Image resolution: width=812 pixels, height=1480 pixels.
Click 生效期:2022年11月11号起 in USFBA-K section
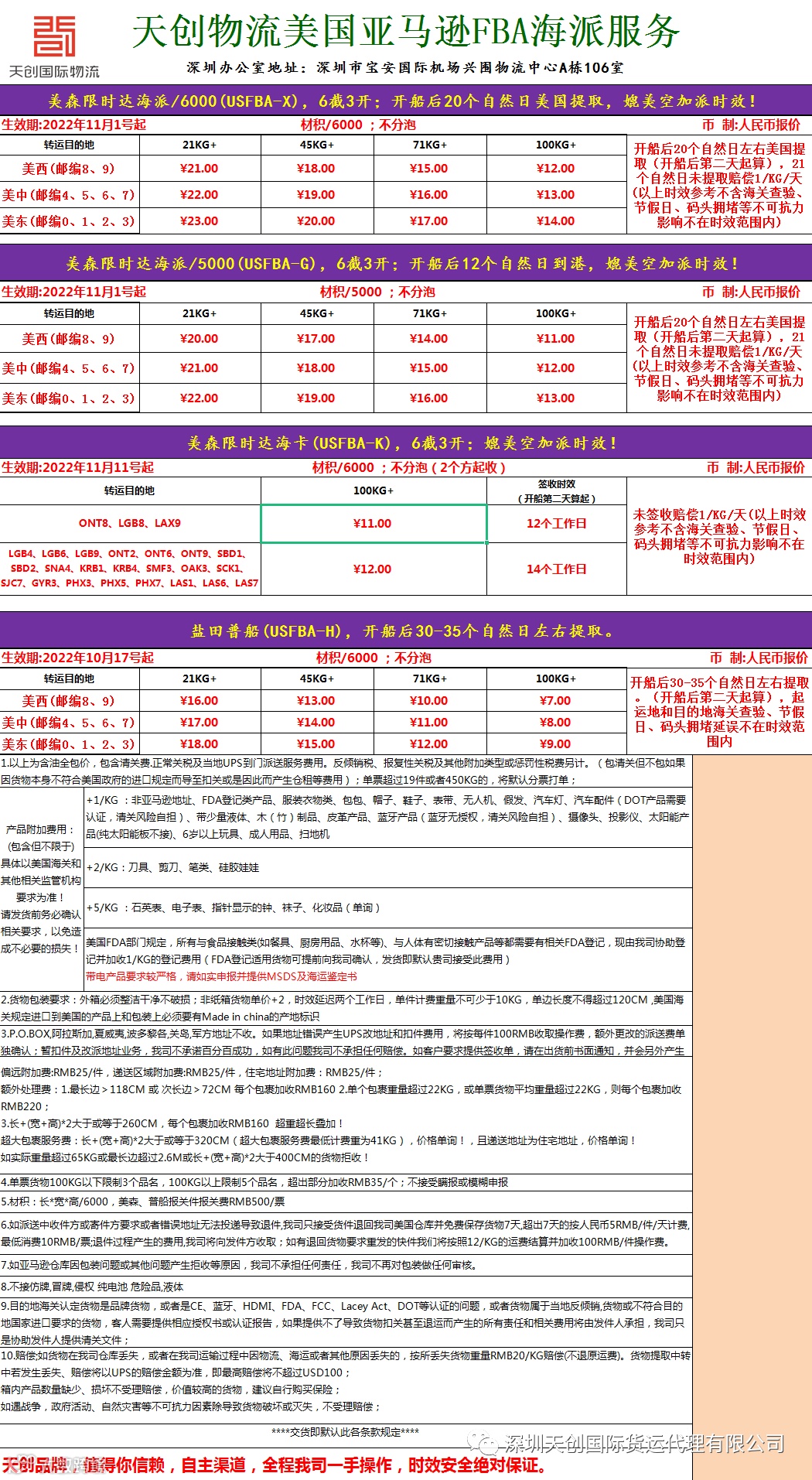click(x=77, y=467)
